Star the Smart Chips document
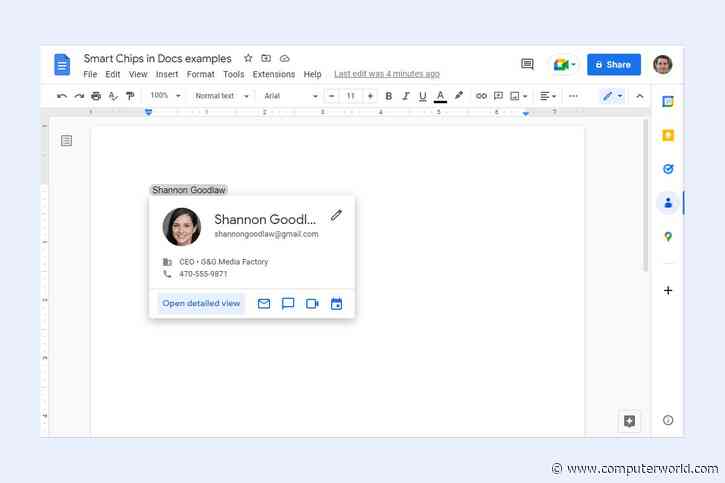The image size is (725, 483). [x=248, y=58]
